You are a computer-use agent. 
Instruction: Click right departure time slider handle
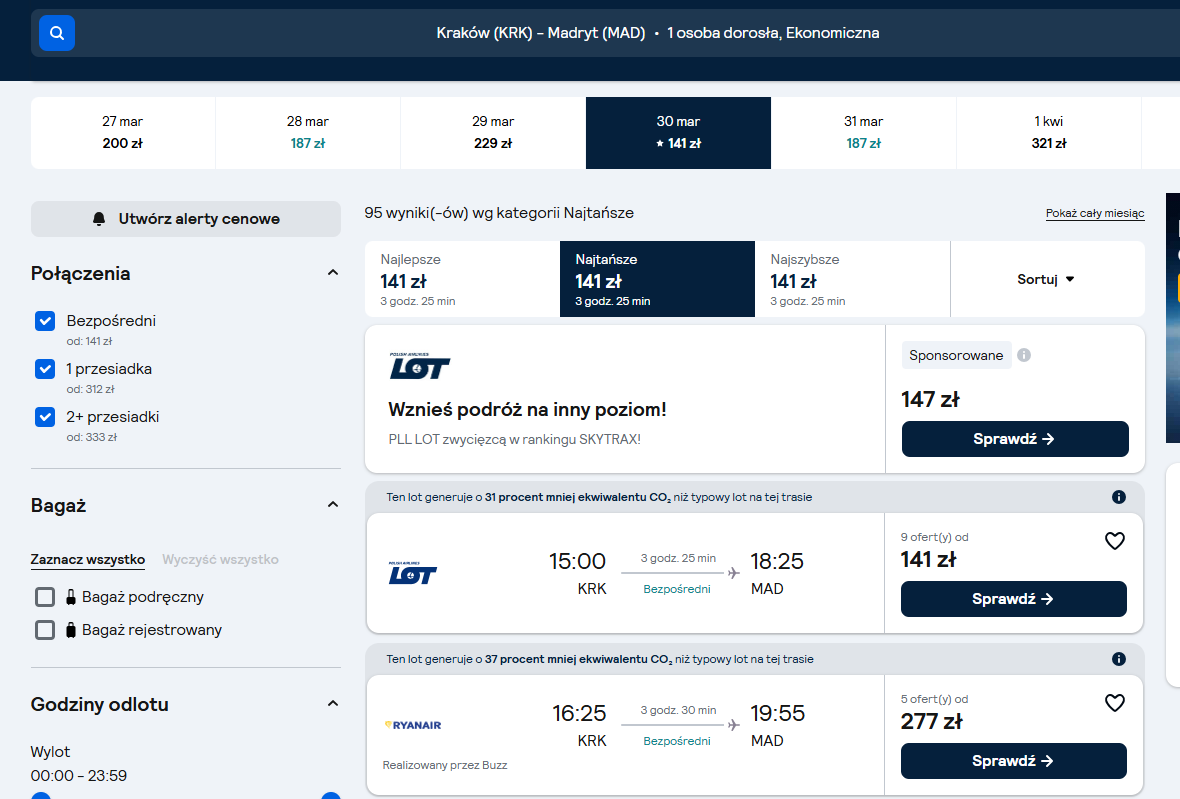(x=330, y=796)
